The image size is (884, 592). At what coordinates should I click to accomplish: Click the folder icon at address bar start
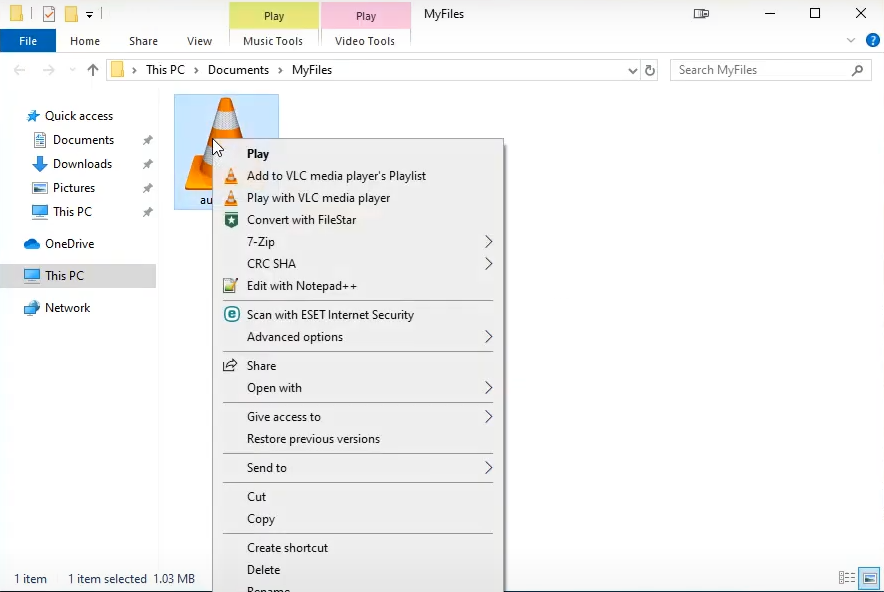pos(117,70)
